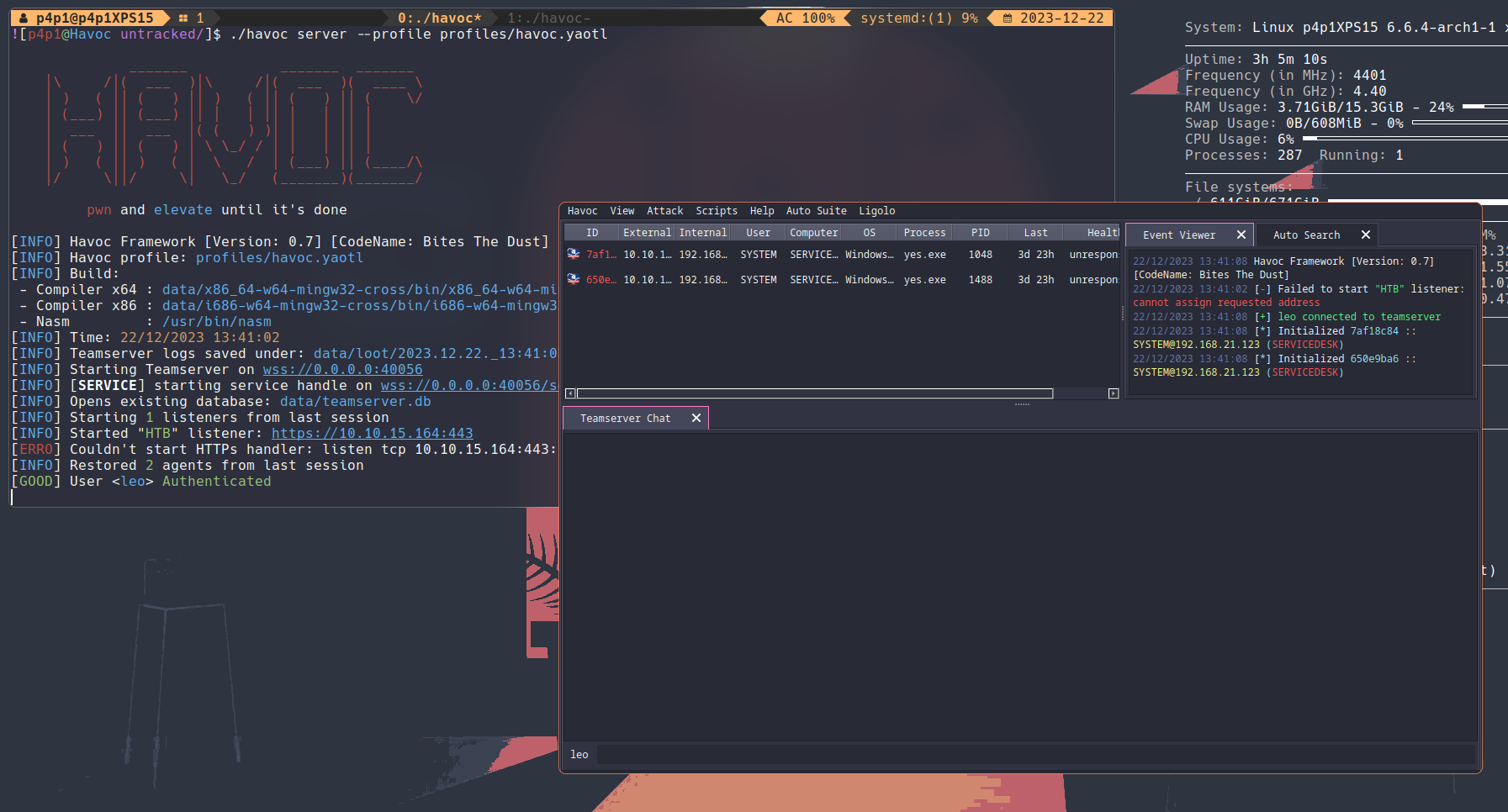Open the View menu
1508x812 pixels.
pyautogui.click(x=622, y=211)
